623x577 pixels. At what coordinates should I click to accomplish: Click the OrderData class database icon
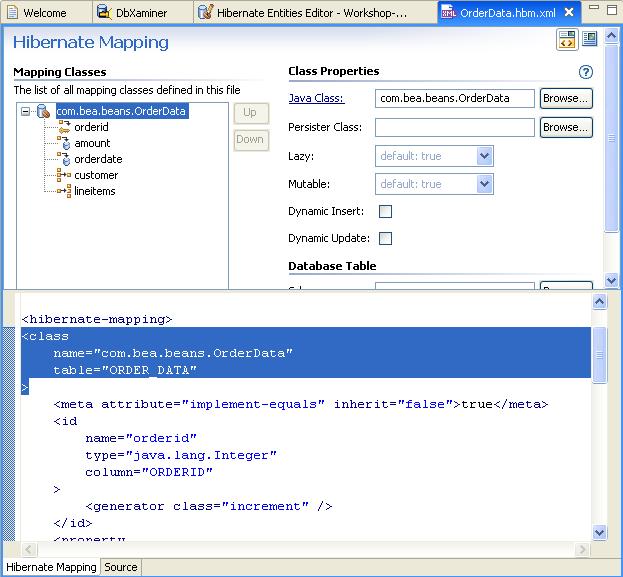[x=43, y=111]
